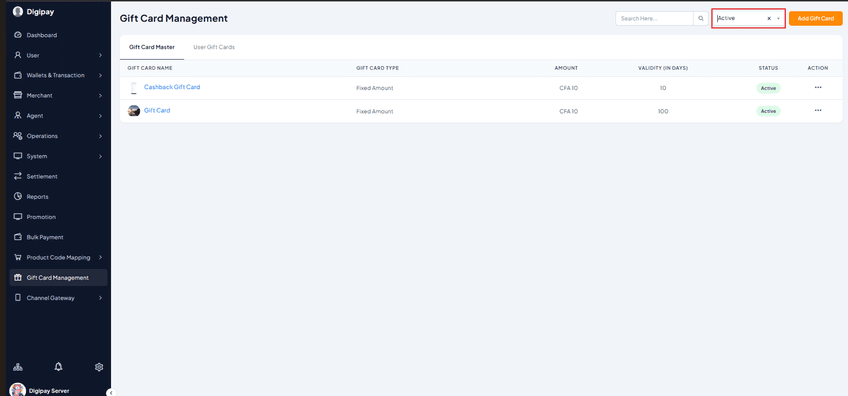Click the Merchant store icon

[x=18, y=95]
